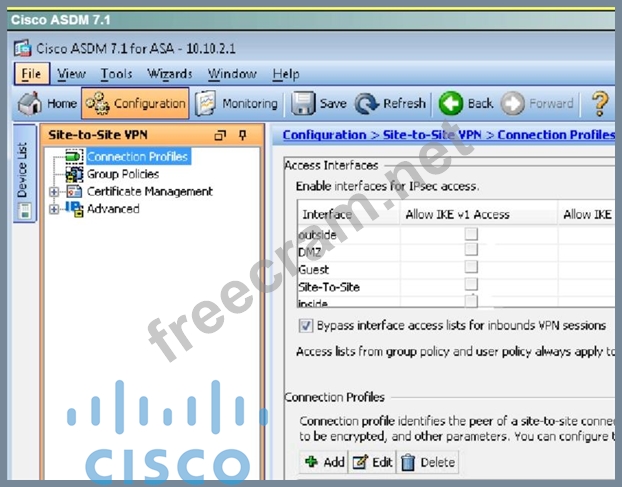Screen dimensions: 622x487
Task: Go Back to previous screen
Action: (467, 103)
